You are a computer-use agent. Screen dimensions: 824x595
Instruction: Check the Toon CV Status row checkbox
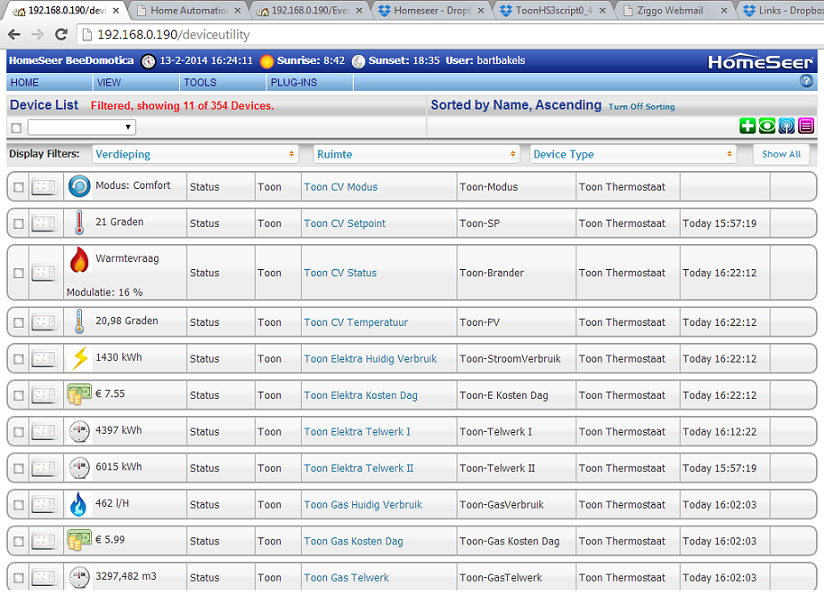tap(18, 273)
